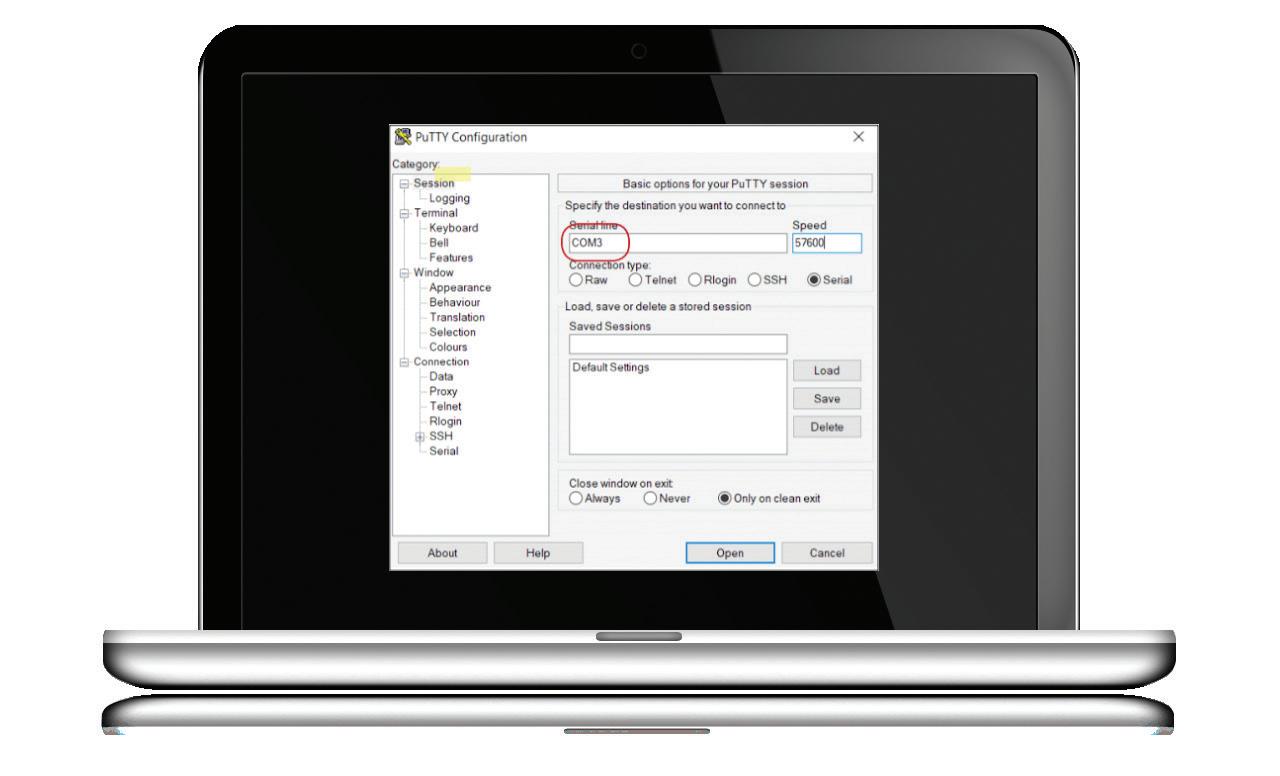Open the Appearance settings category
Screen dimensions: 1280x776
(460, 288)
